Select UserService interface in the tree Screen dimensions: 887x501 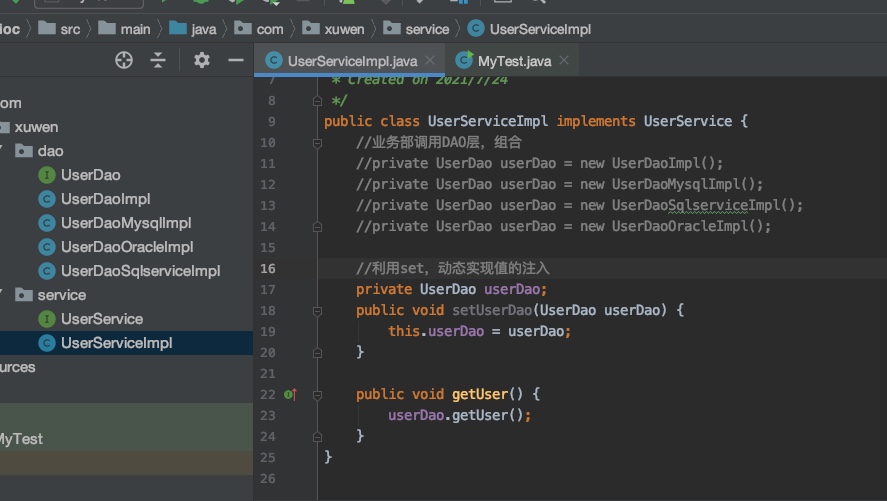point(101,319)
